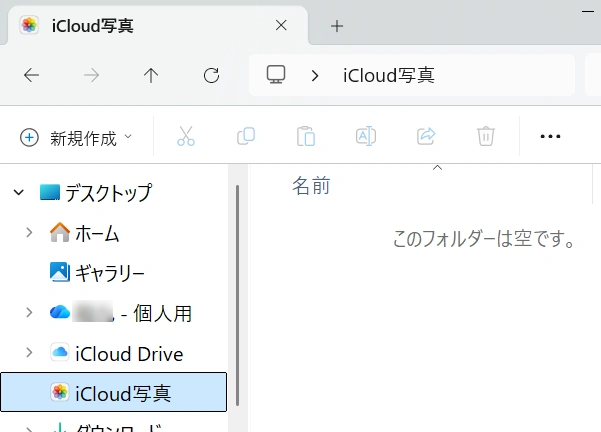Expand the 個人用 OneDrive node
The height and width of the screenshot is (432, 601).
(x=30, y=313)
